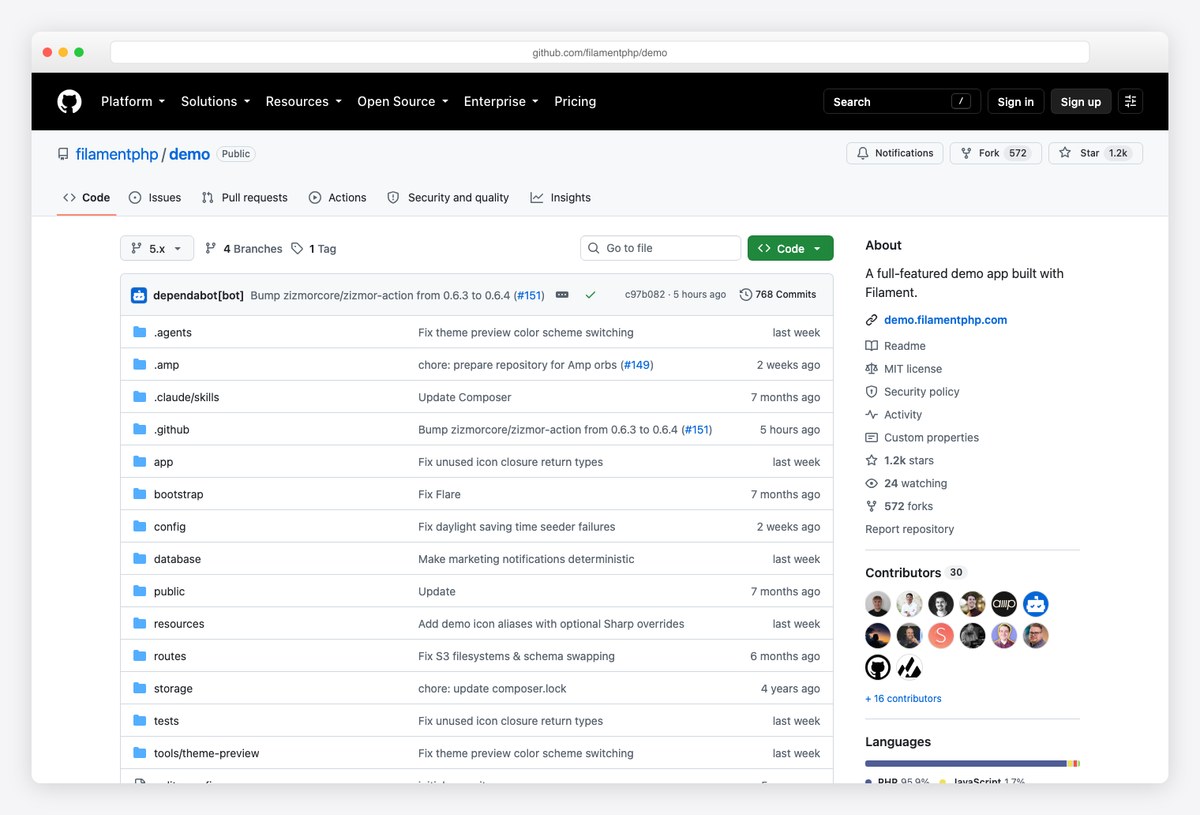Expand the Platform menu

(x=133, y=101)
